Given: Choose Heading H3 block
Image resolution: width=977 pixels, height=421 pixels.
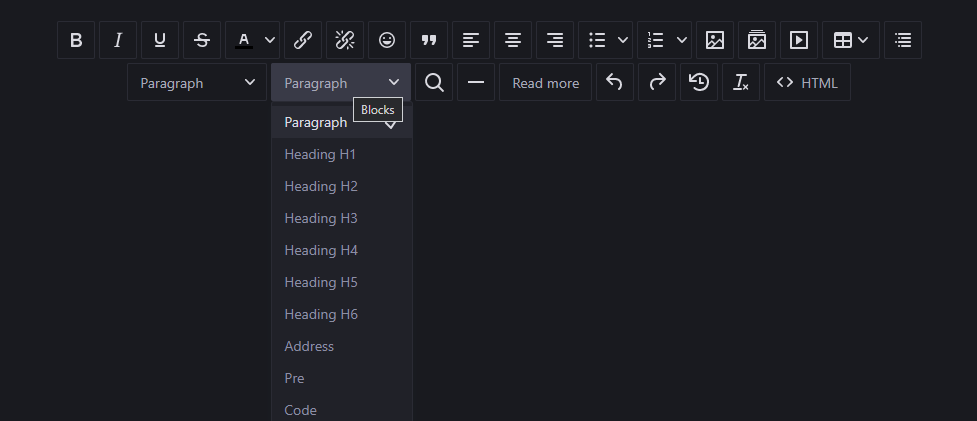Looking at the screenshot, I should tap(342, 219).
